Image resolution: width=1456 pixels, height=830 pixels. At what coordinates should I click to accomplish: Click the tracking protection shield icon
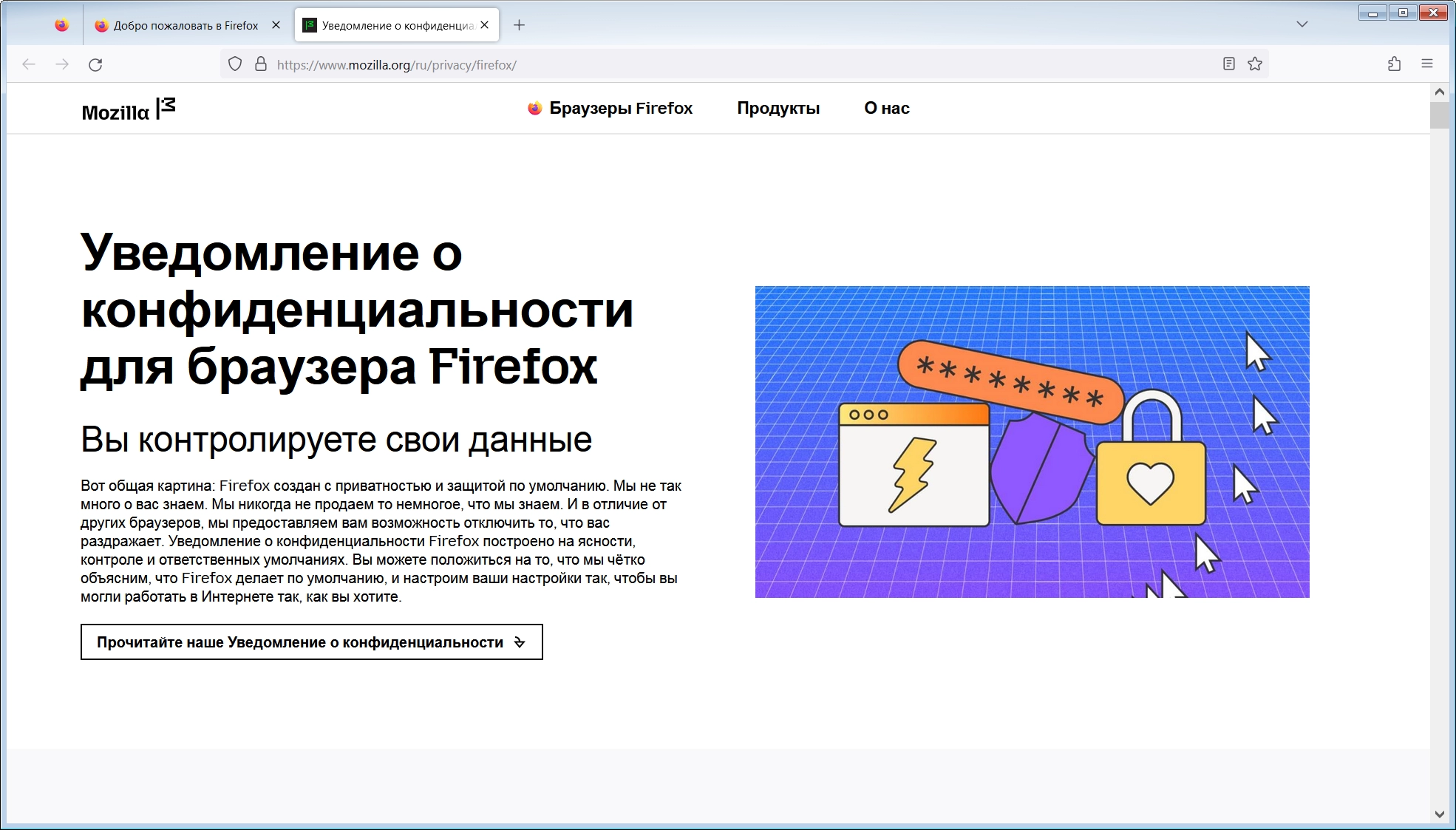(x=235, y=64)
